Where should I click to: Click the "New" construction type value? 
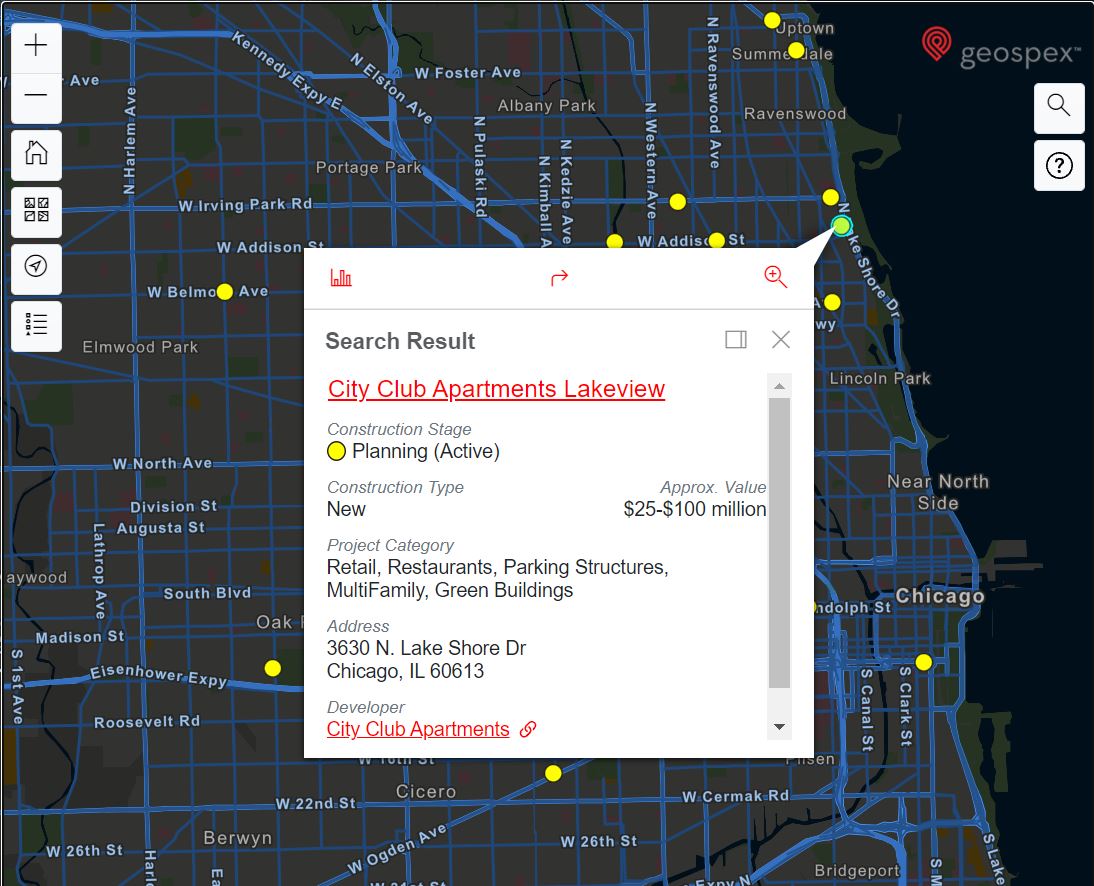(346, 509)
